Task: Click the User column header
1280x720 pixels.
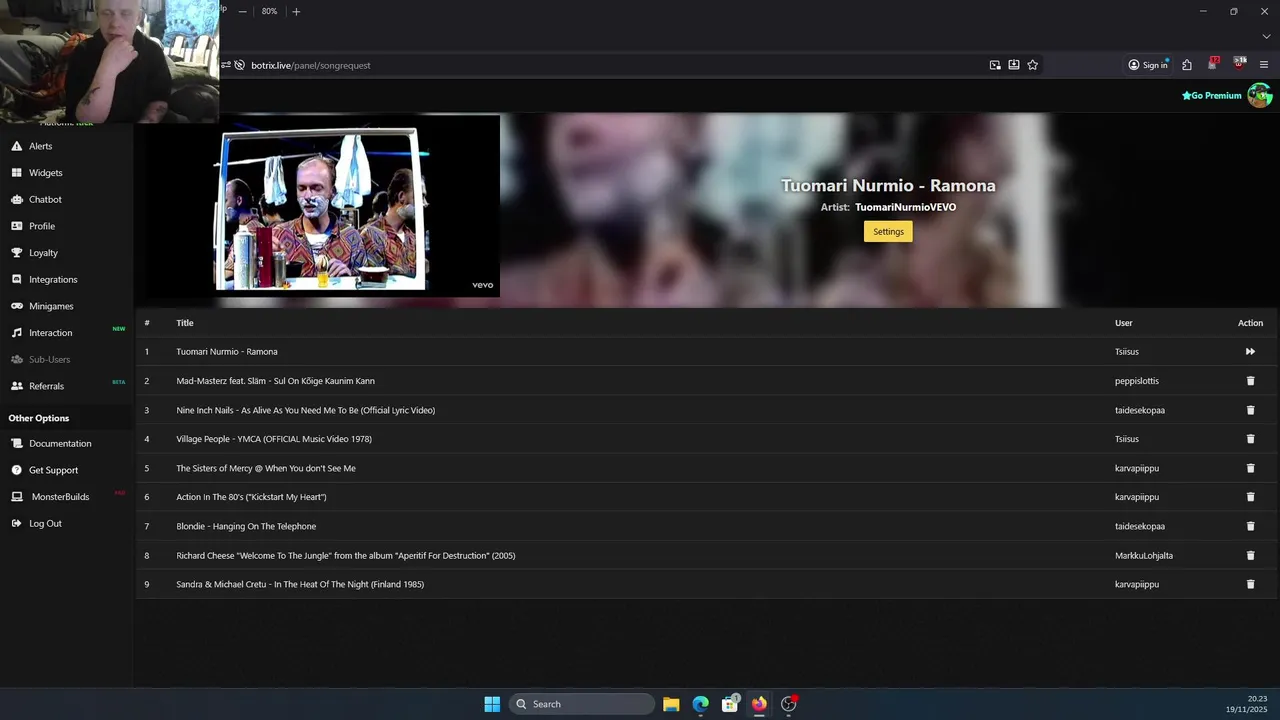Action: (x=1124, y=323)
